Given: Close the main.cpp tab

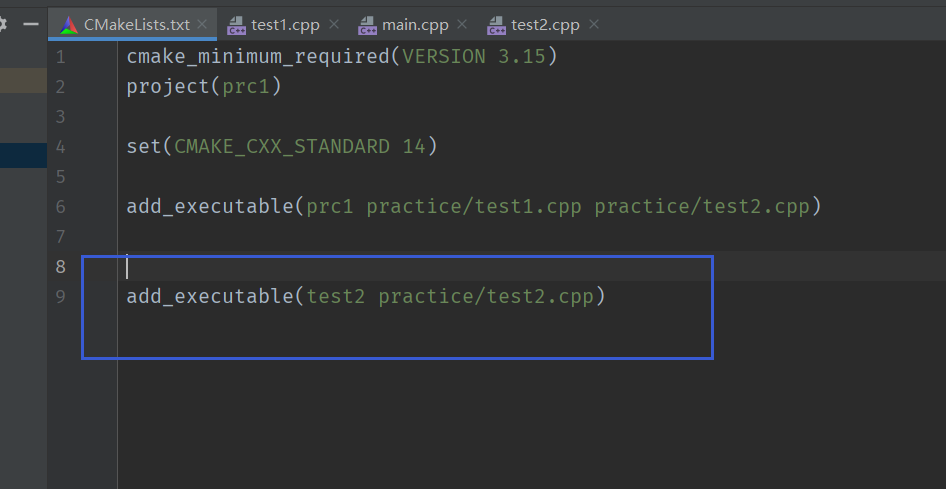Looking at the screenshot, I should pos(462,25).
